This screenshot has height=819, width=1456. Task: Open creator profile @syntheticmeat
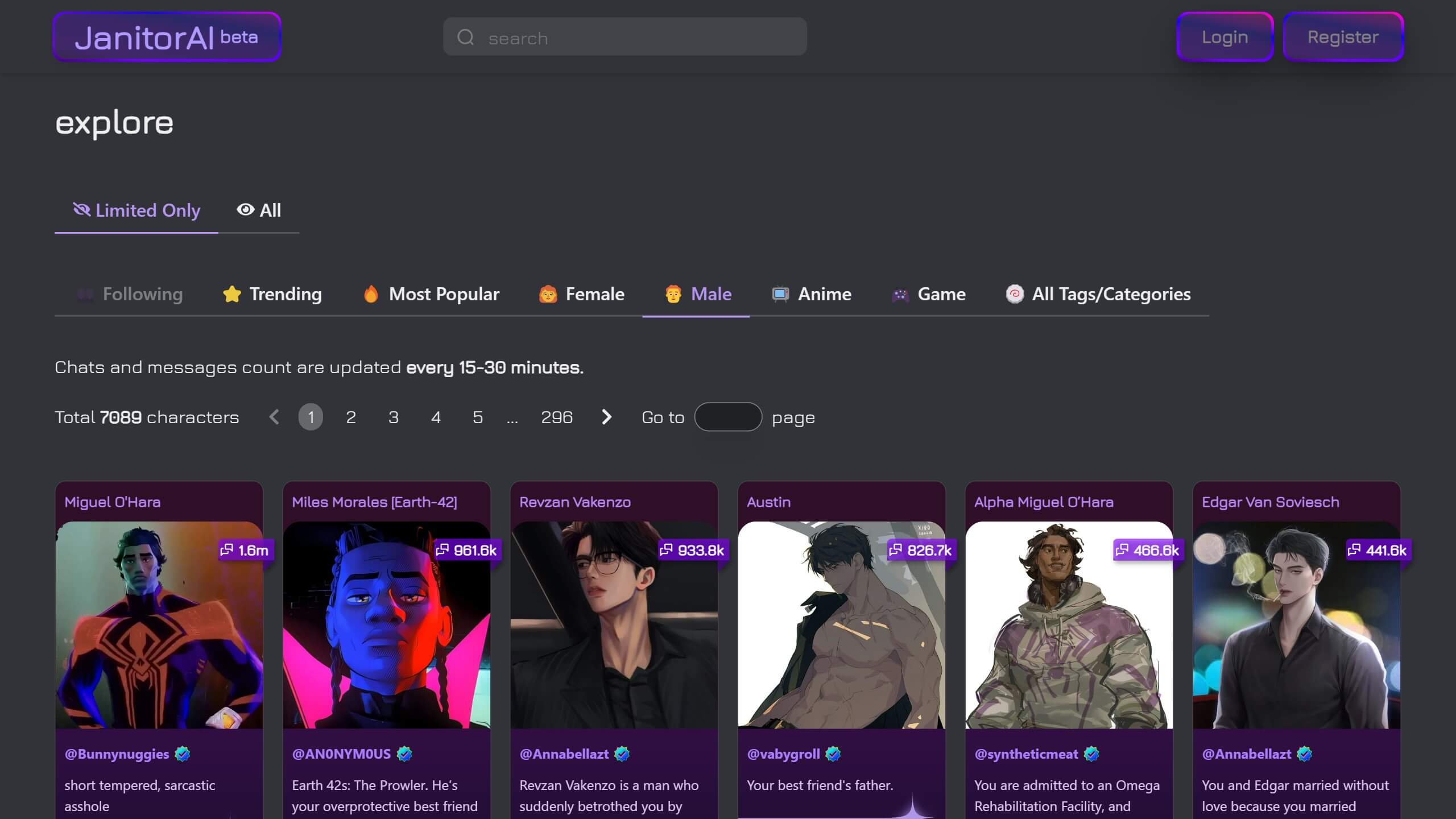coord(1026,754)
